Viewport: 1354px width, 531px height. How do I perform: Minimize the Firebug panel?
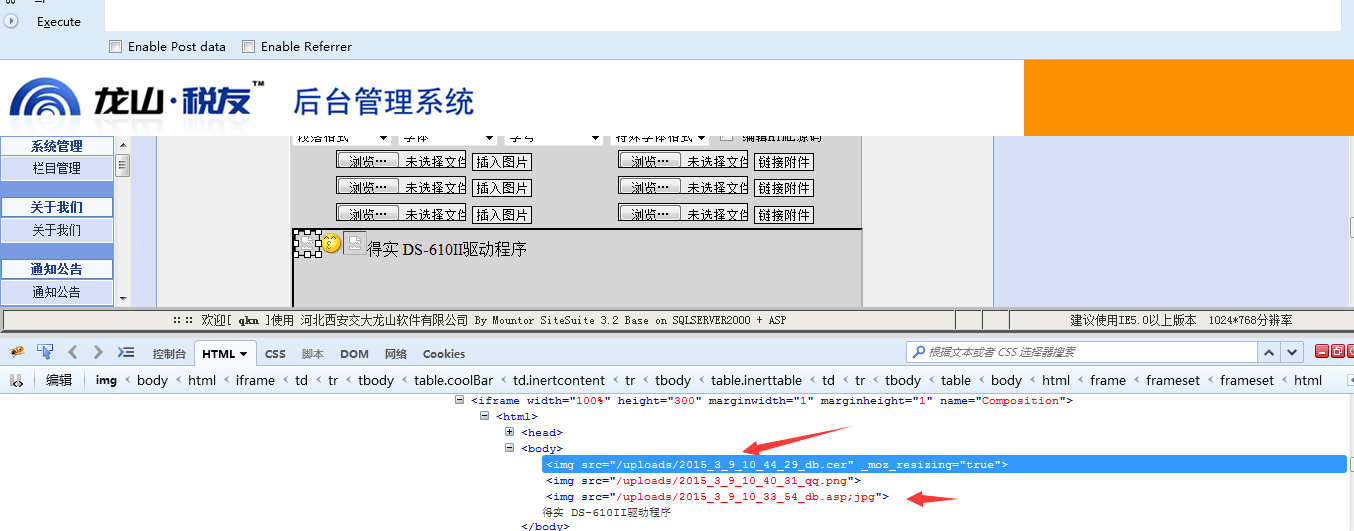point(1322,351)
